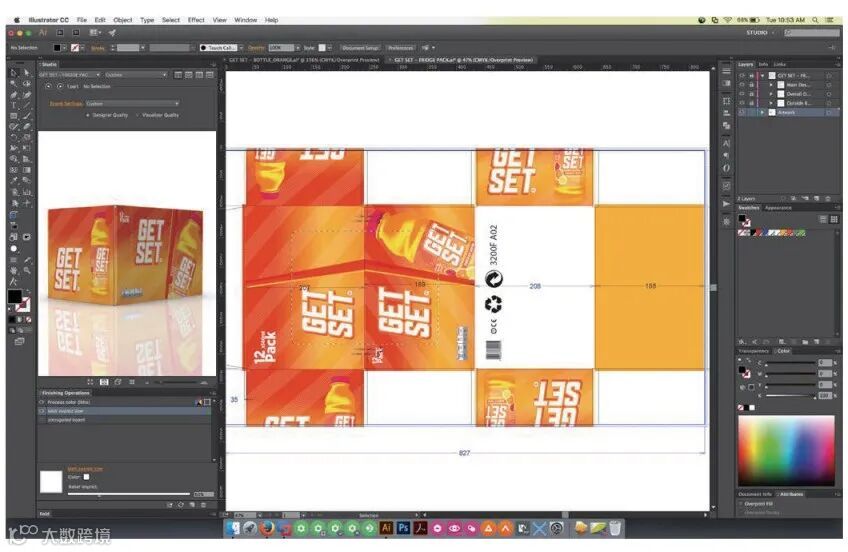The image size is (848, 552).
Task: Click the Photoshop icon in the dock
Action: [403, 528]
